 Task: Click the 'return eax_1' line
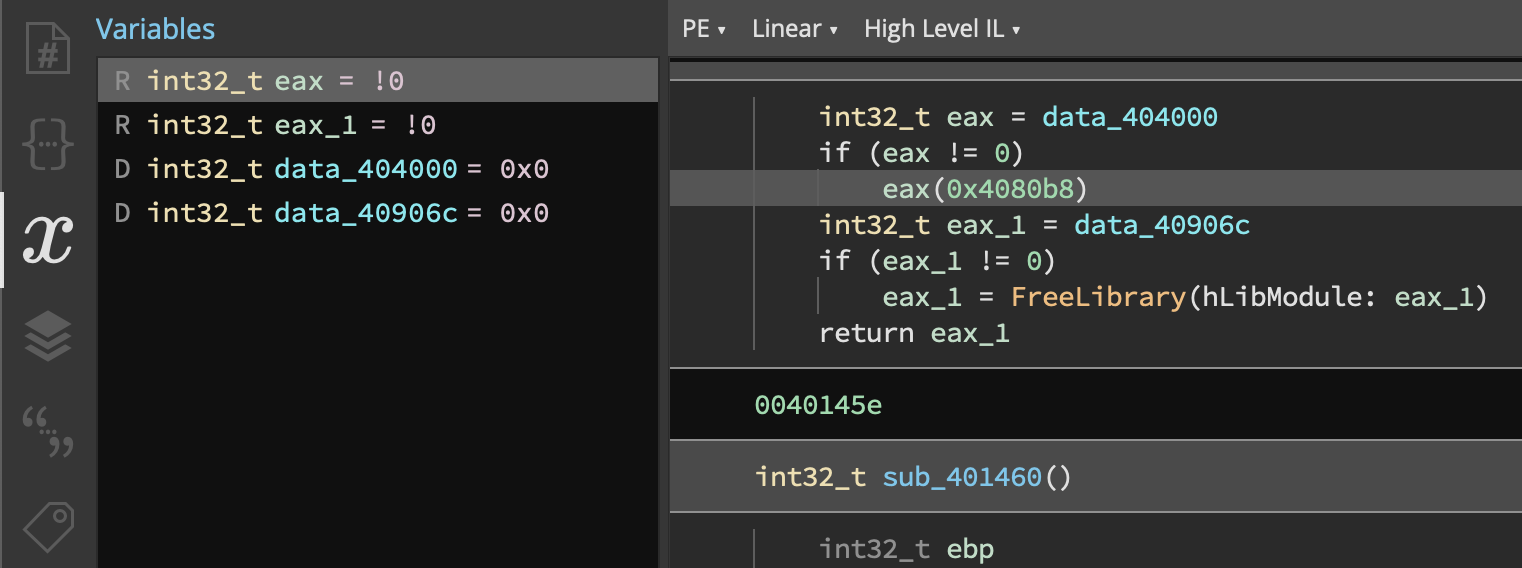point(914,333)
